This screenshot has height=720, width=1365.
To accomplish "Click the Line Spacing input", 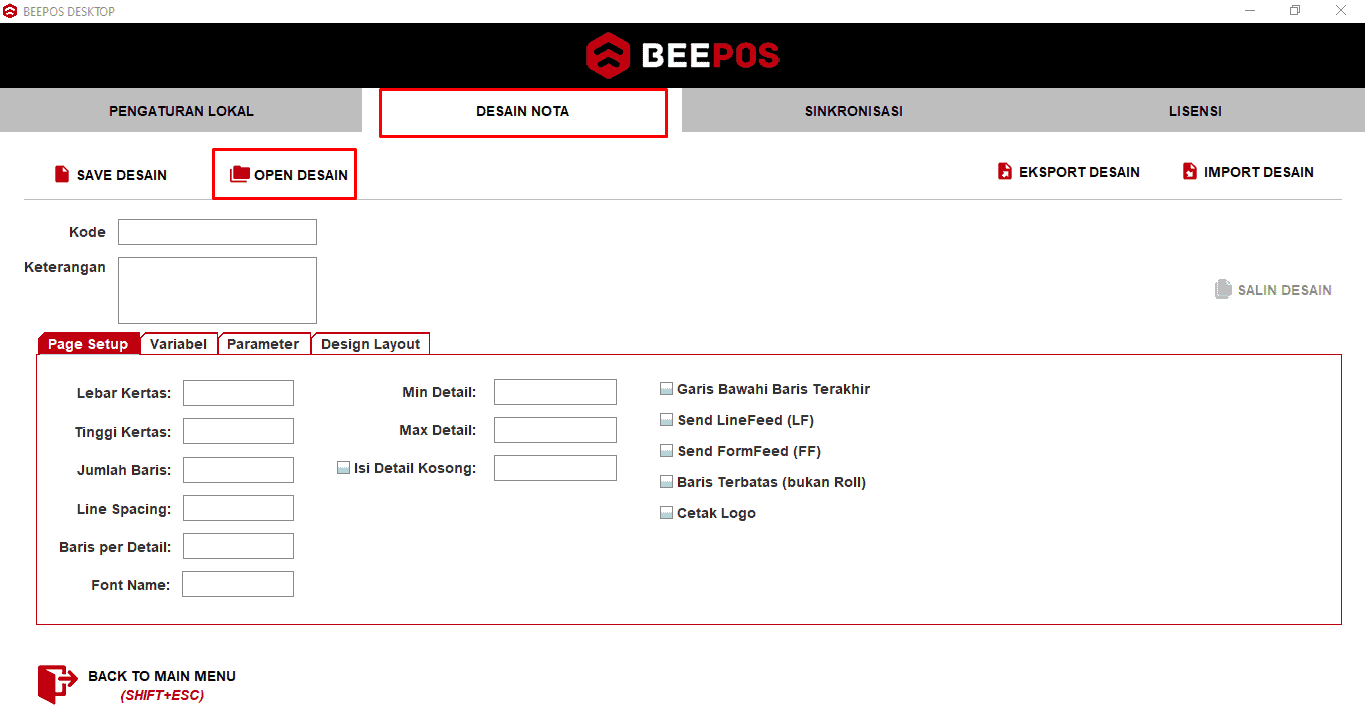I will [238, 508].
